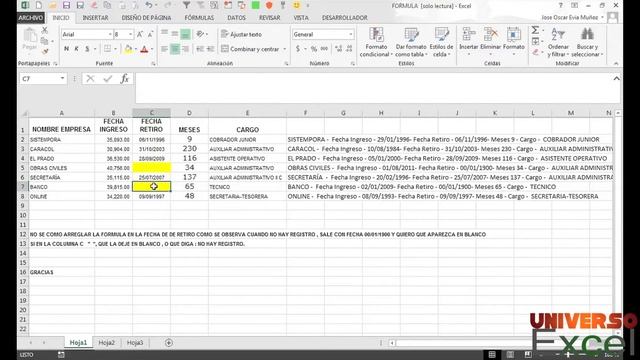This screenshot has width=640, height=360.
Task: Toggle Subrayado underline formatting
Action: pyautogui.click(x=87, y=49)
